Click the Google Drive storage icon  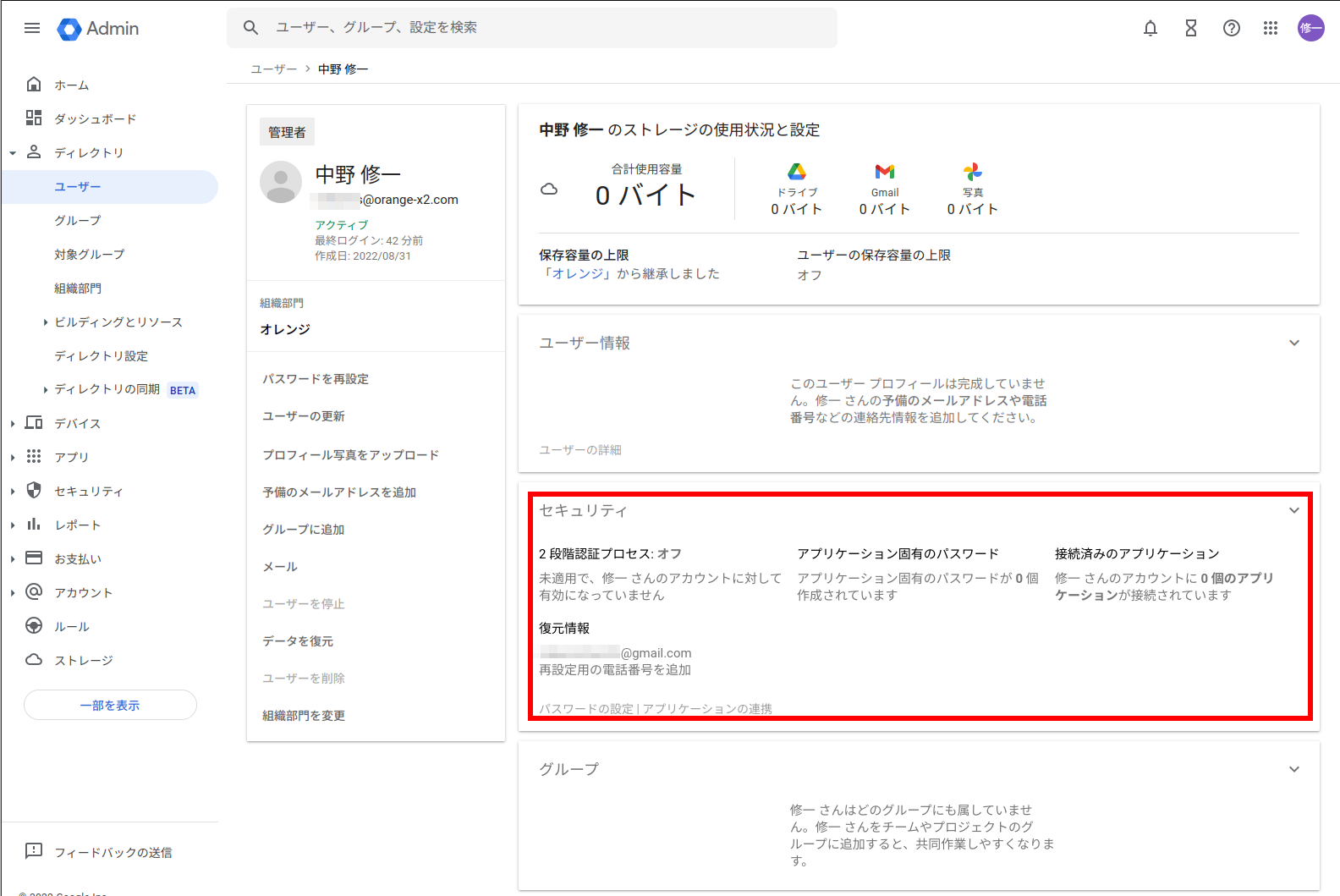click(797, 172)
